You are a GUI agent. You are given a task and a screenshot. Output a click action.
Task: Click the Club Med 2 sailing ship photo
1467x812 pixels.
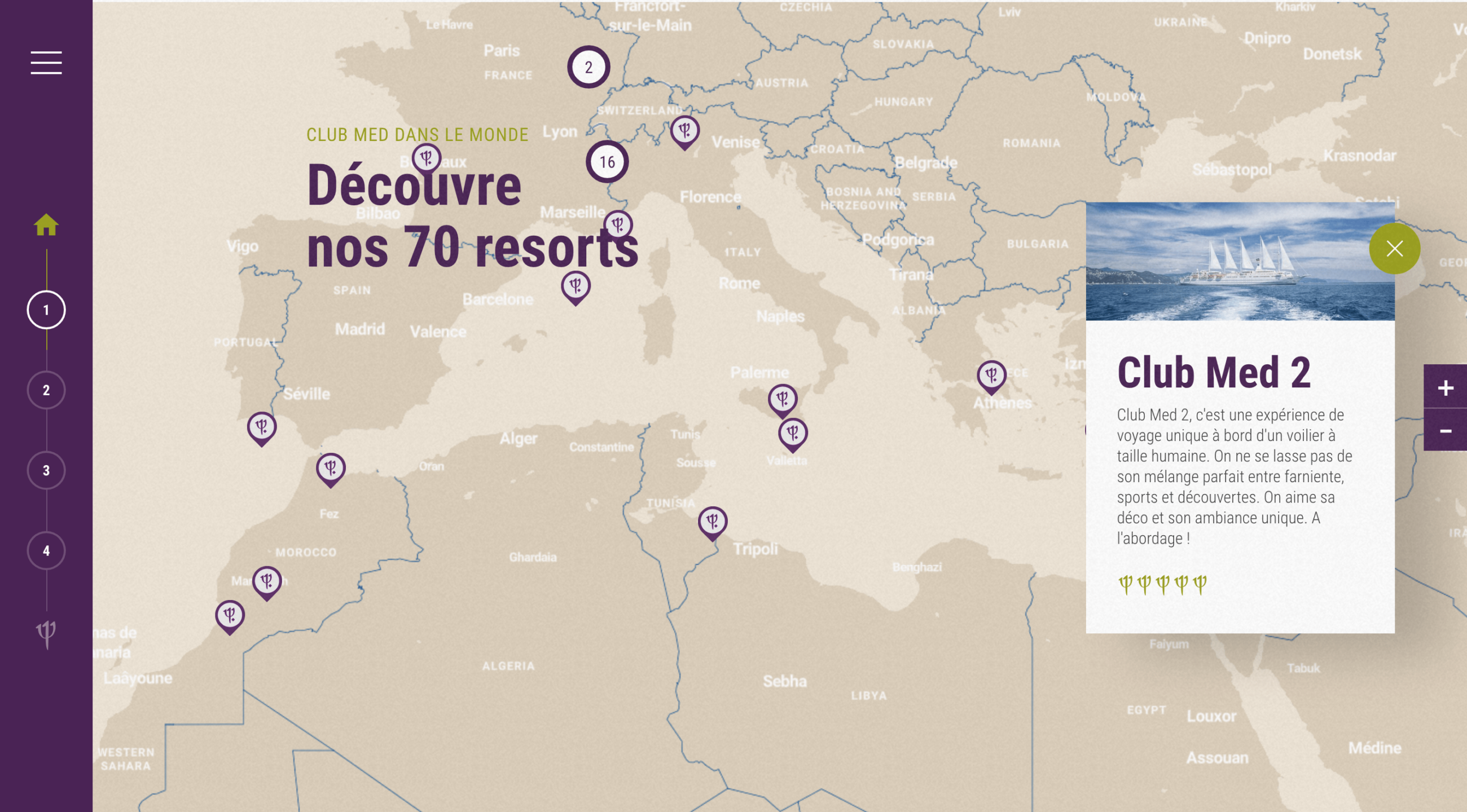tap(1240, 261)
